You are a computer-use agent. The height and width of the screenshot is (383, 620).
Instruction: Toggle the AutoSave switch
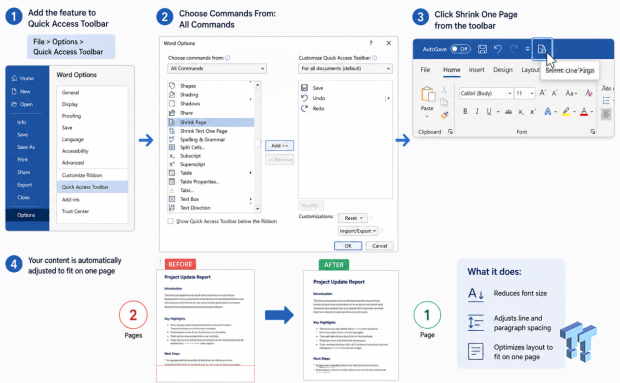[460, 49]
